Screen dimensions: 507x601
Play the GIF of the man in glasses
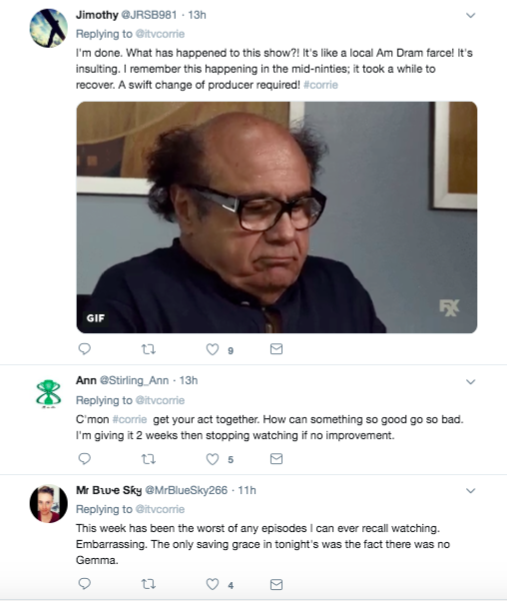coord(277,217)
